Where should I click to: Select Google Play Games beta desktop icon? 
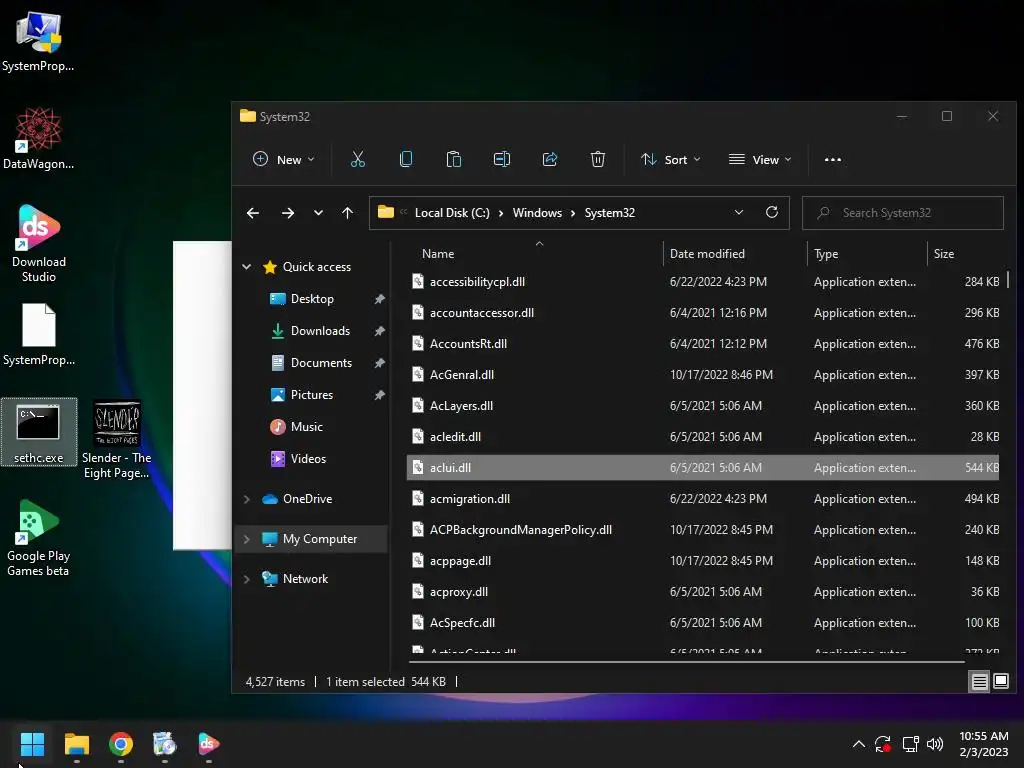click(39, 537)
